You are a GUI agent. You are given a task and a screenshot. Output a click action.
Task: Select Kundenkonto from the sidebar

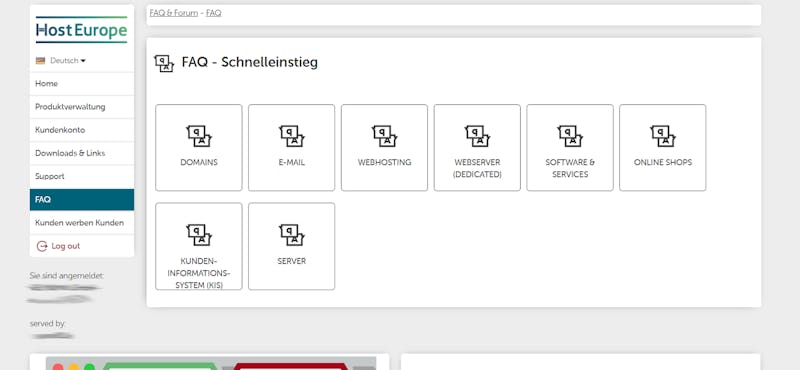[82, 130]
